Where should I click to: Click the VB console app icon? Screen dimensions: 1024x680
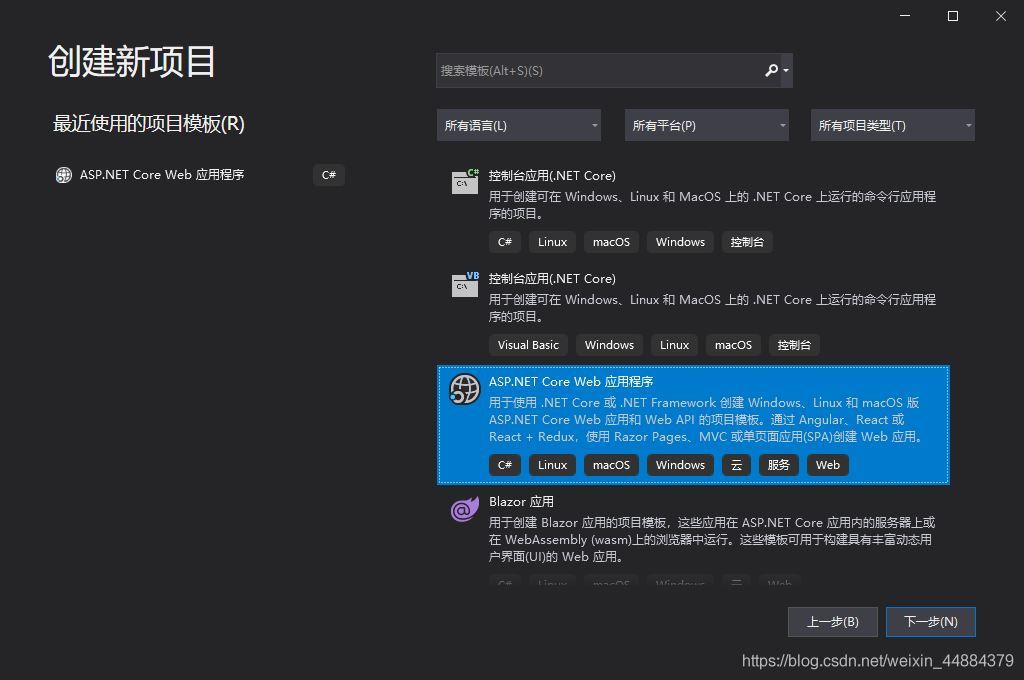[465, 285]
